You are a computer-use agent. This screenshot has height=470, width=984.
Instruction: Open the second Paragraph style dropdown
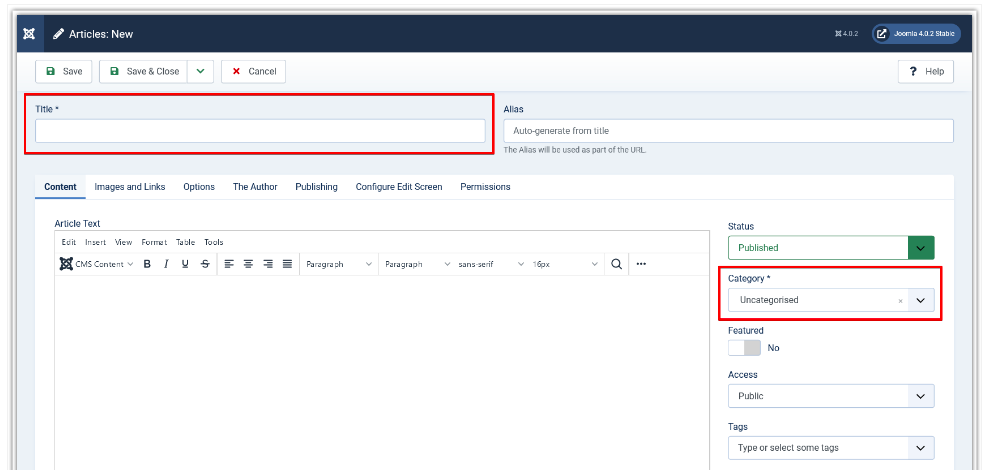[418, 264]
